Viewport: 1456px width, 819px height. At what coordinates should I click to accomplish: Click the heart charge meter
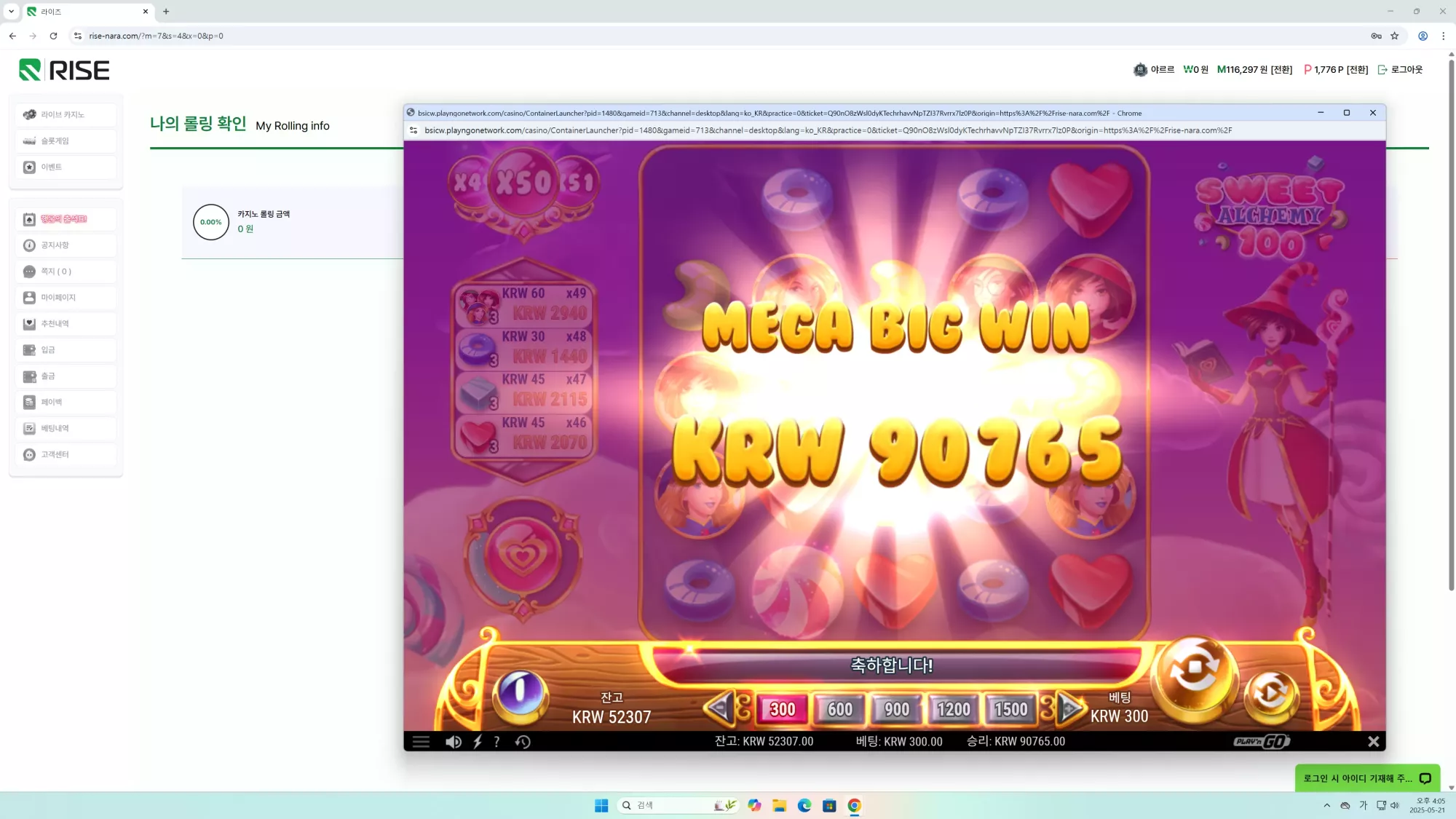point(522,557)
